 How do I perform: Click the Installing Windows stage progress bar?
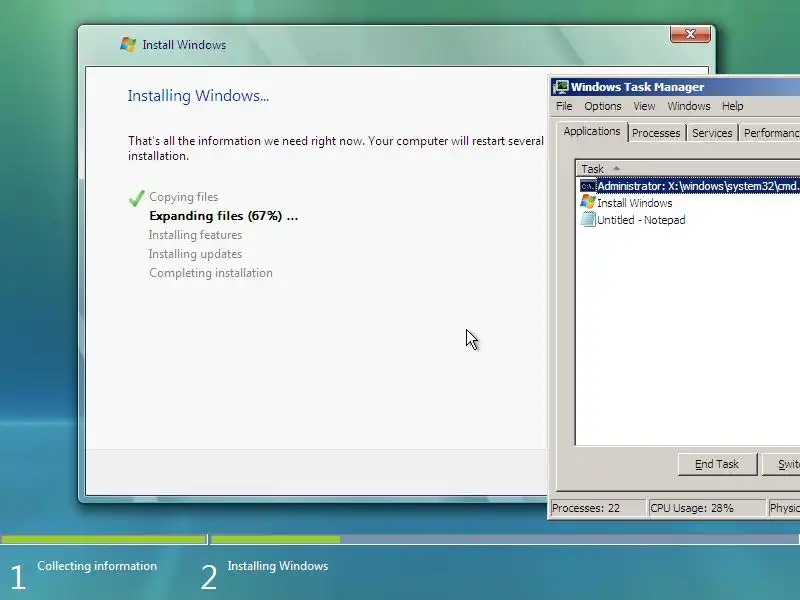pyautogui.click(x=505, y=539)
